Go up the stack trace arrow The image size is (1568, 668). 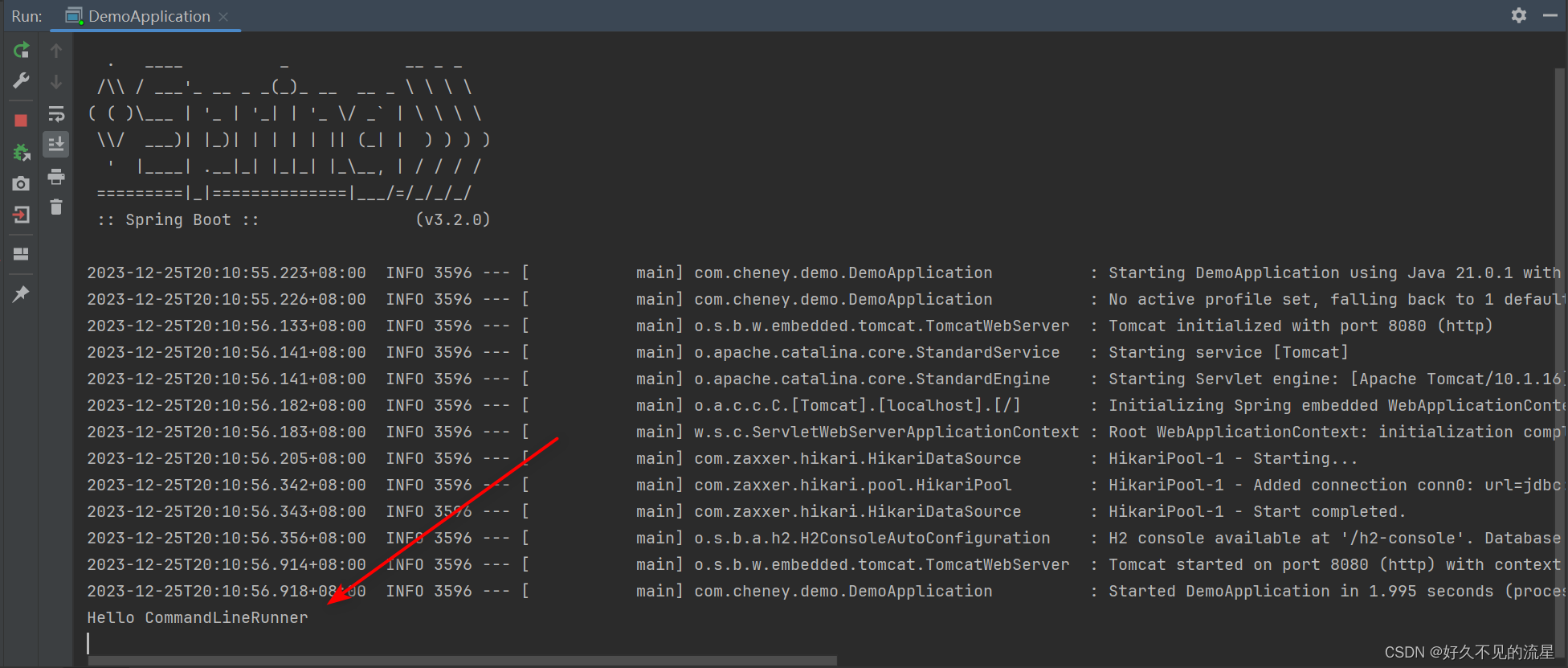[56, 51]
